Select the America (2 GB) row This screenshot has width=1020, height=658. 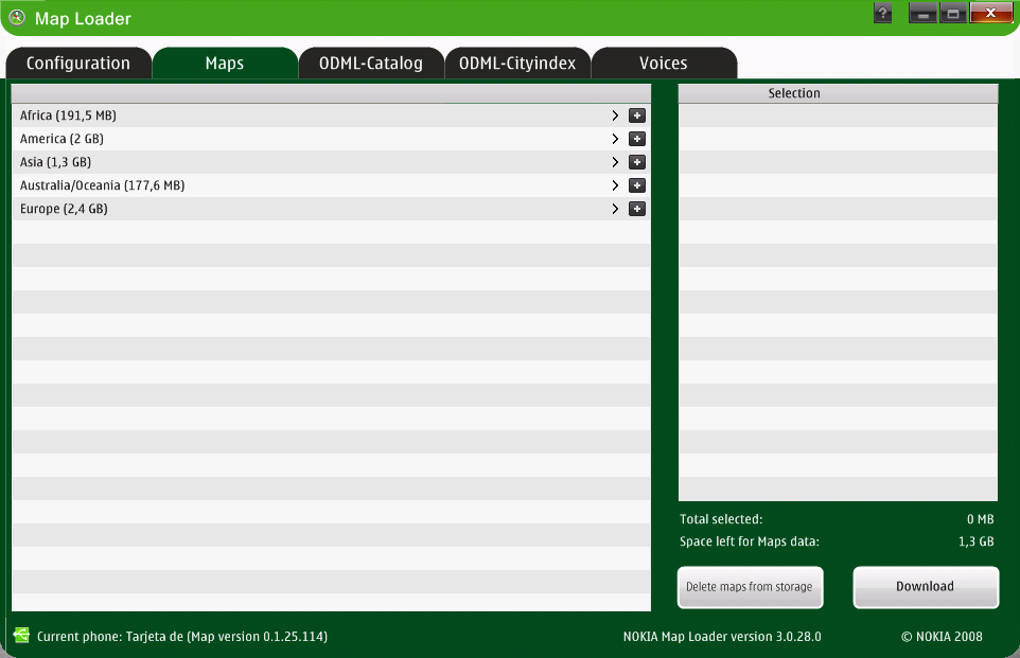coord(331,139)
